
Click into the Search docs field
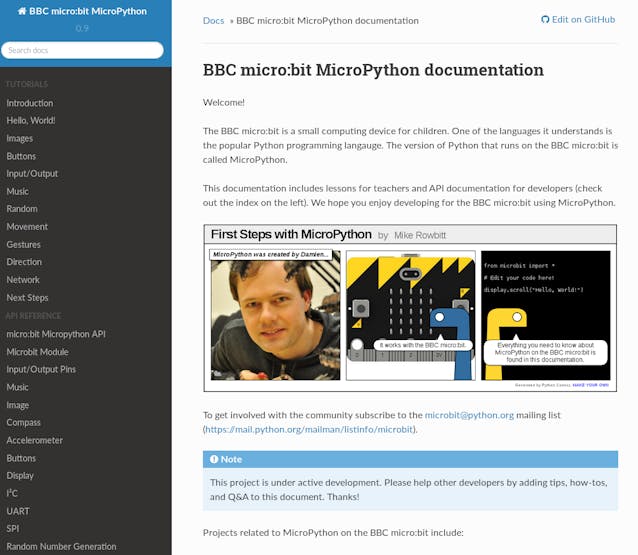click(x=82, y=50)
